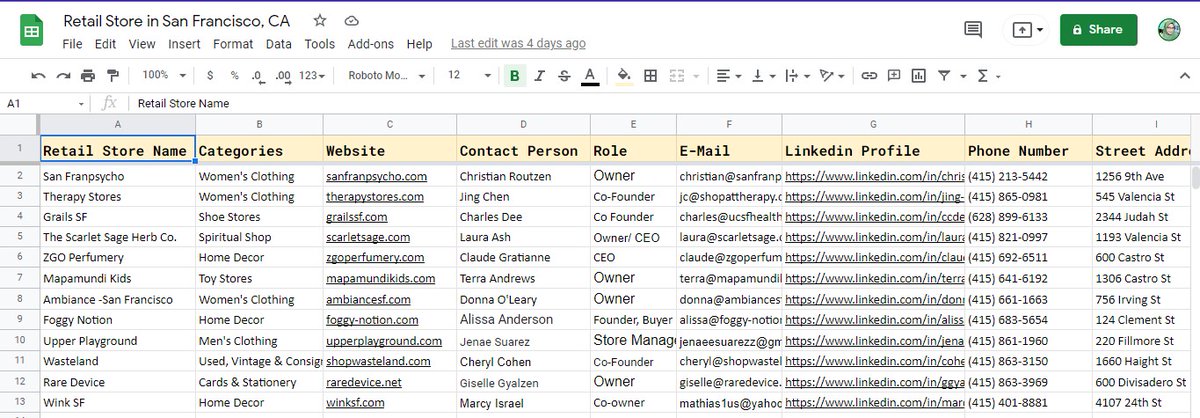
Task: Open the more number formats 123 dropdown
Action: [313, 75]
